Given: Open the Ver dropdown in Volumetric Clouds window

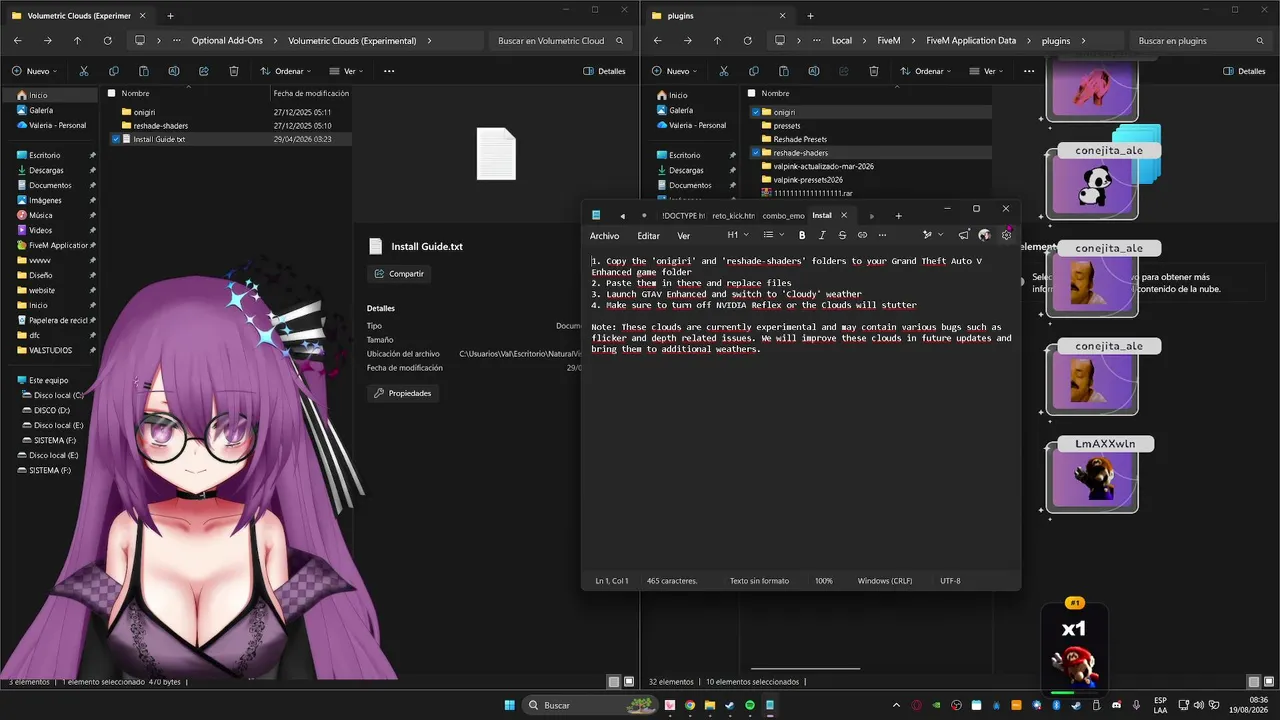Looking at the screenshot, I should (x=344, y=71).
